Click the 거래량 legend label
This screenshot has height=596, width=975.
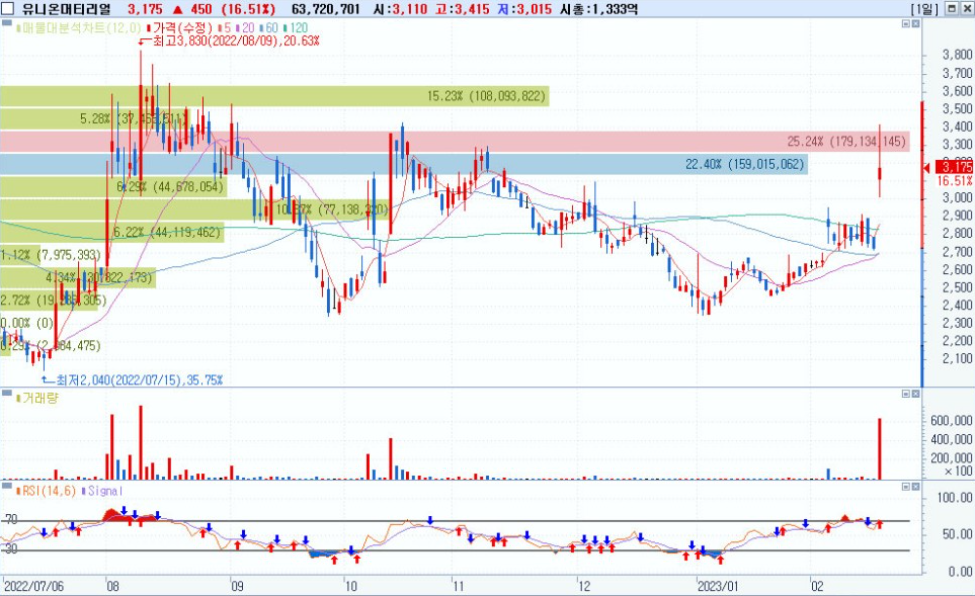(37, 398)
